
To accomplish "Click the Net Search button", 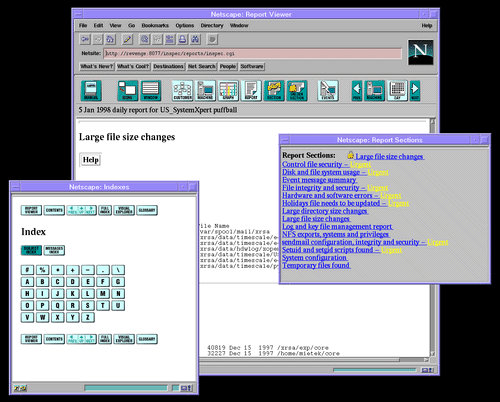I will click(202, 66).
